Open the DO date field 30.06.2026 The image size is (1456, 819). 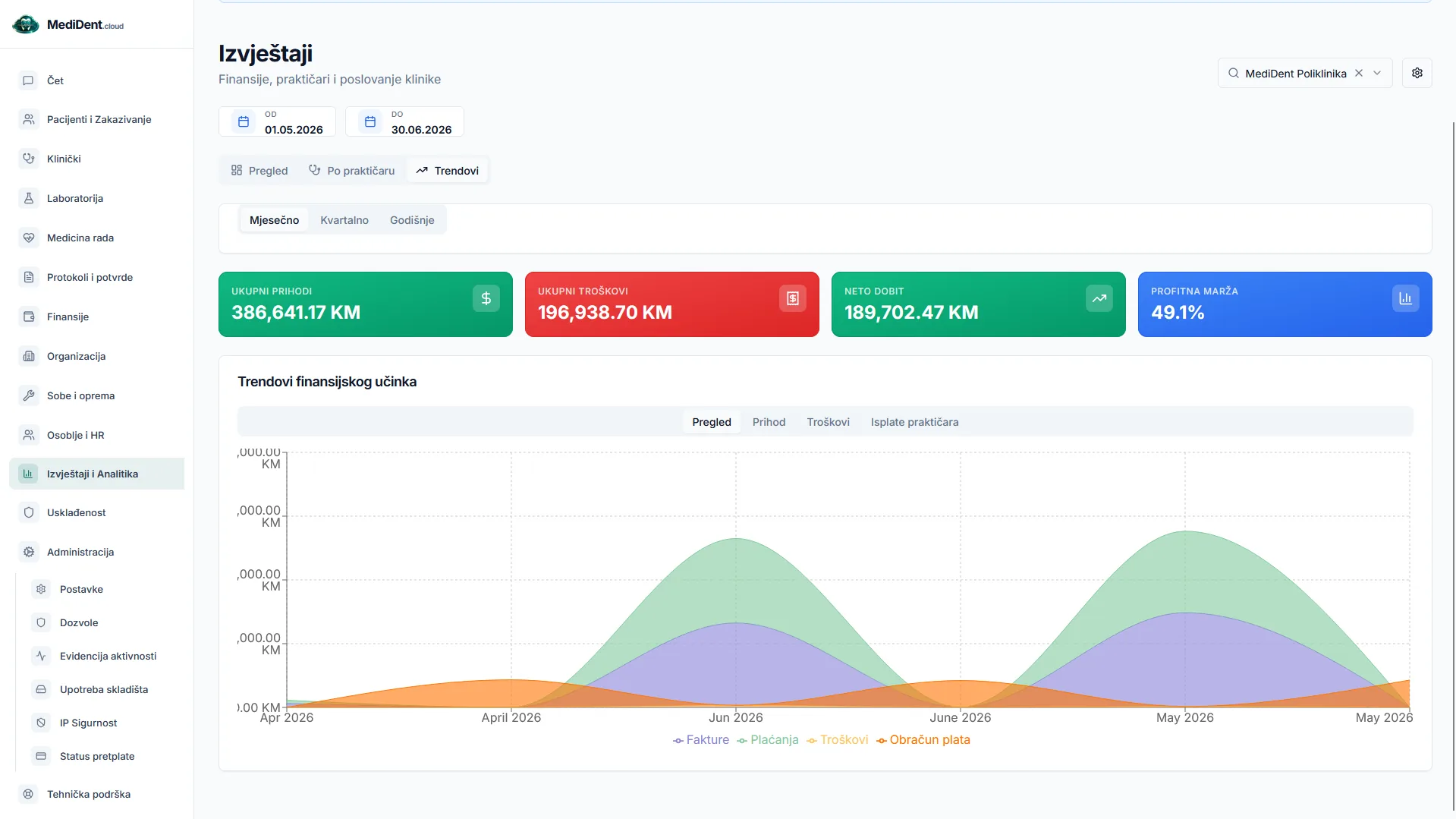(404, 121)
